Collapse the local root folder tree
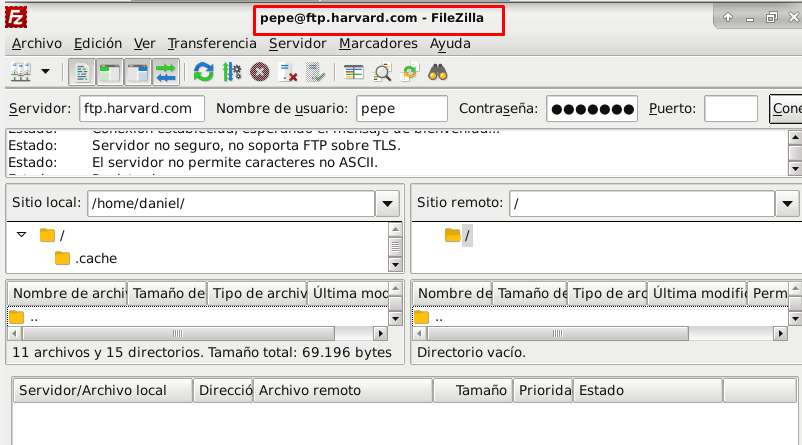 coord(21,235)
